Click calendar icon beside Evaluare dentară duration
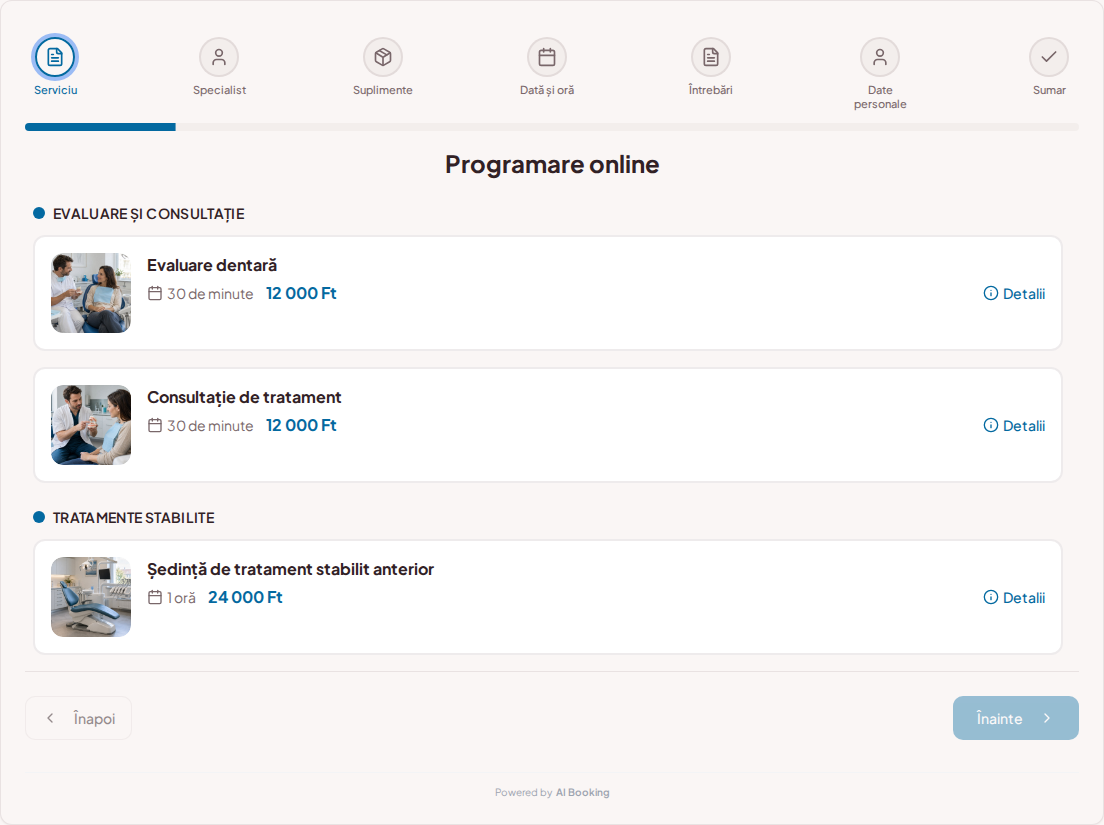 click(155, 294)
